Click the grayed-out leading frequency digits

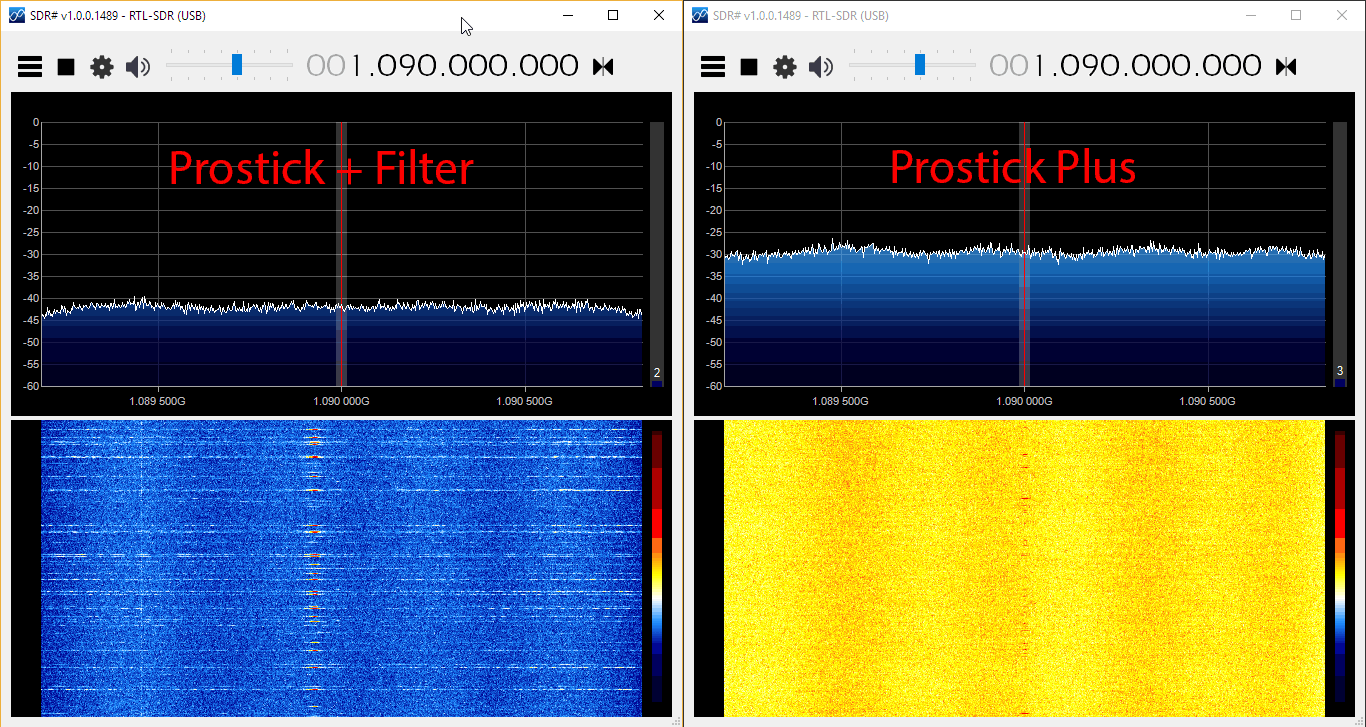tap(323, 65)
